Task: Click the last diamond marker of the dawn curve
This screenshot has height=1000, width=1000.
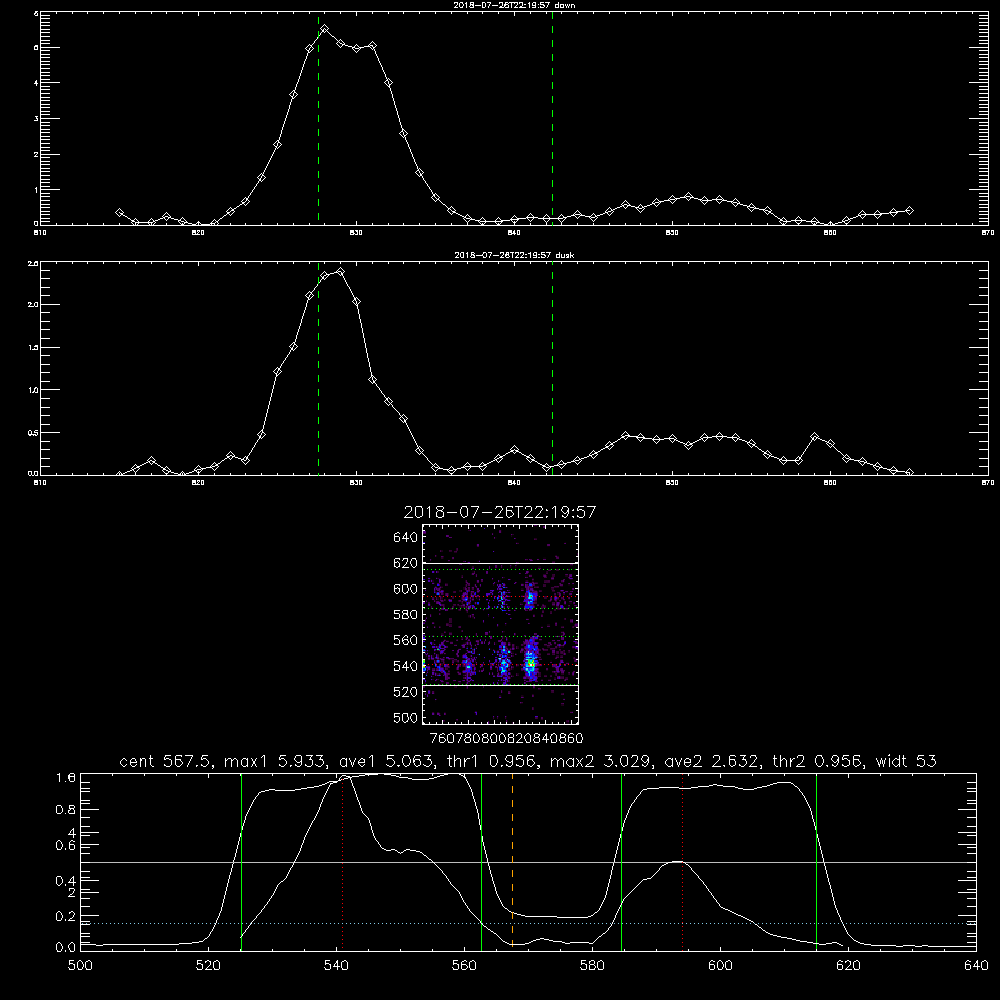Action: pyautogui.click(x=909, y=210)
